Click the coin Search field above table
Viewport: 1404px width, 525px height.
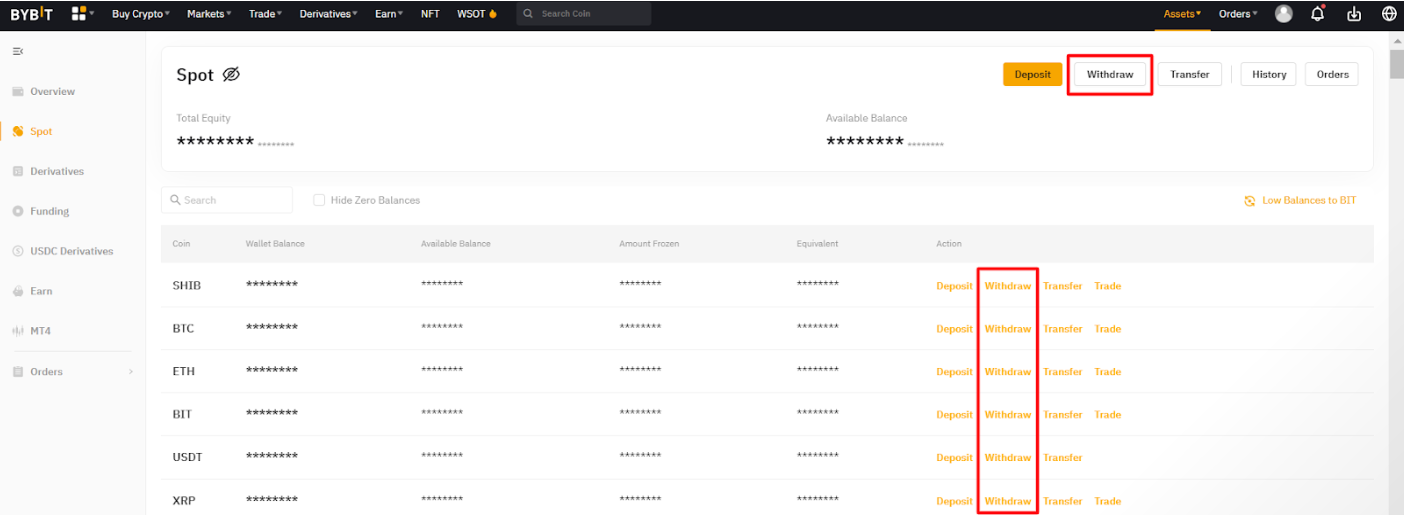[227, 200]
